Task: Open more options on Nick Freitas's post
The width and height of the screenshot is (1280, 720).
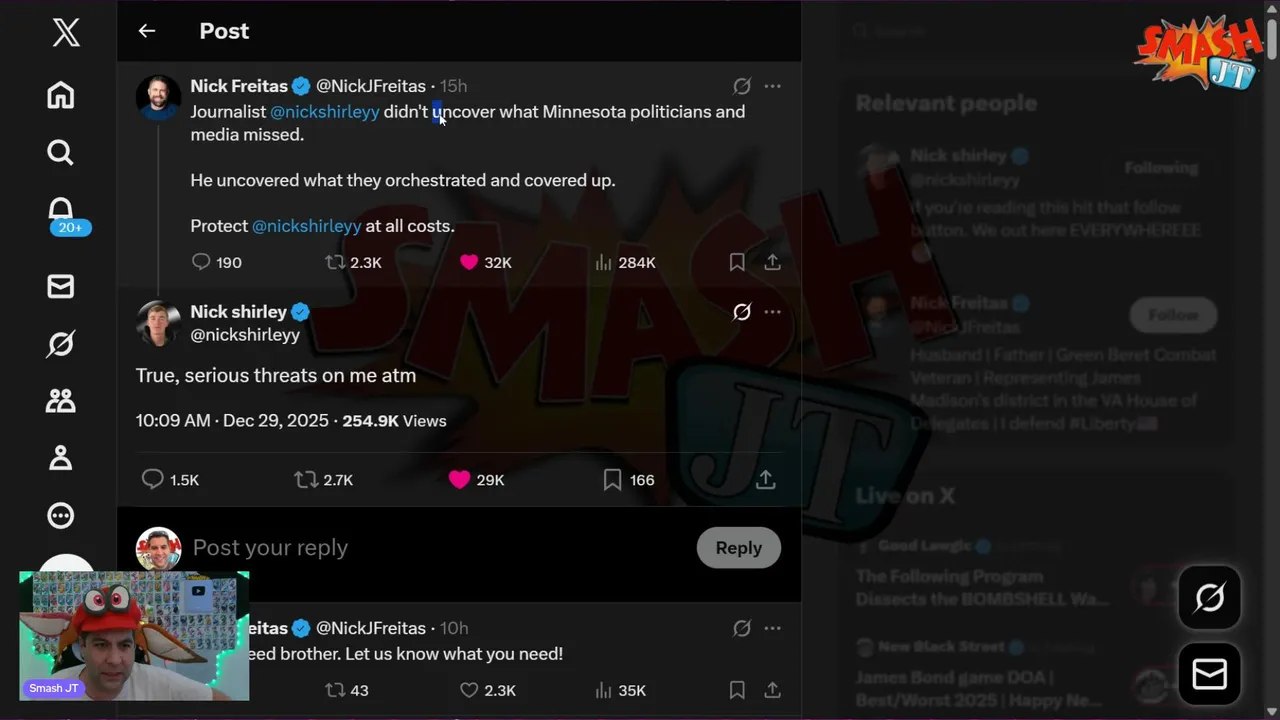Action: point(772,86)
